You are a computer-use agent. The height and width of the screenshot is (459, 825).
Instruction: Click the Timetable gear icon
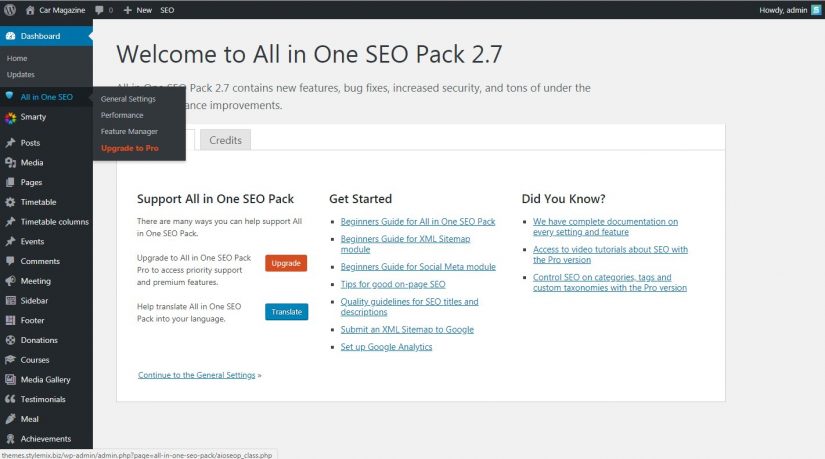point(10,202)
